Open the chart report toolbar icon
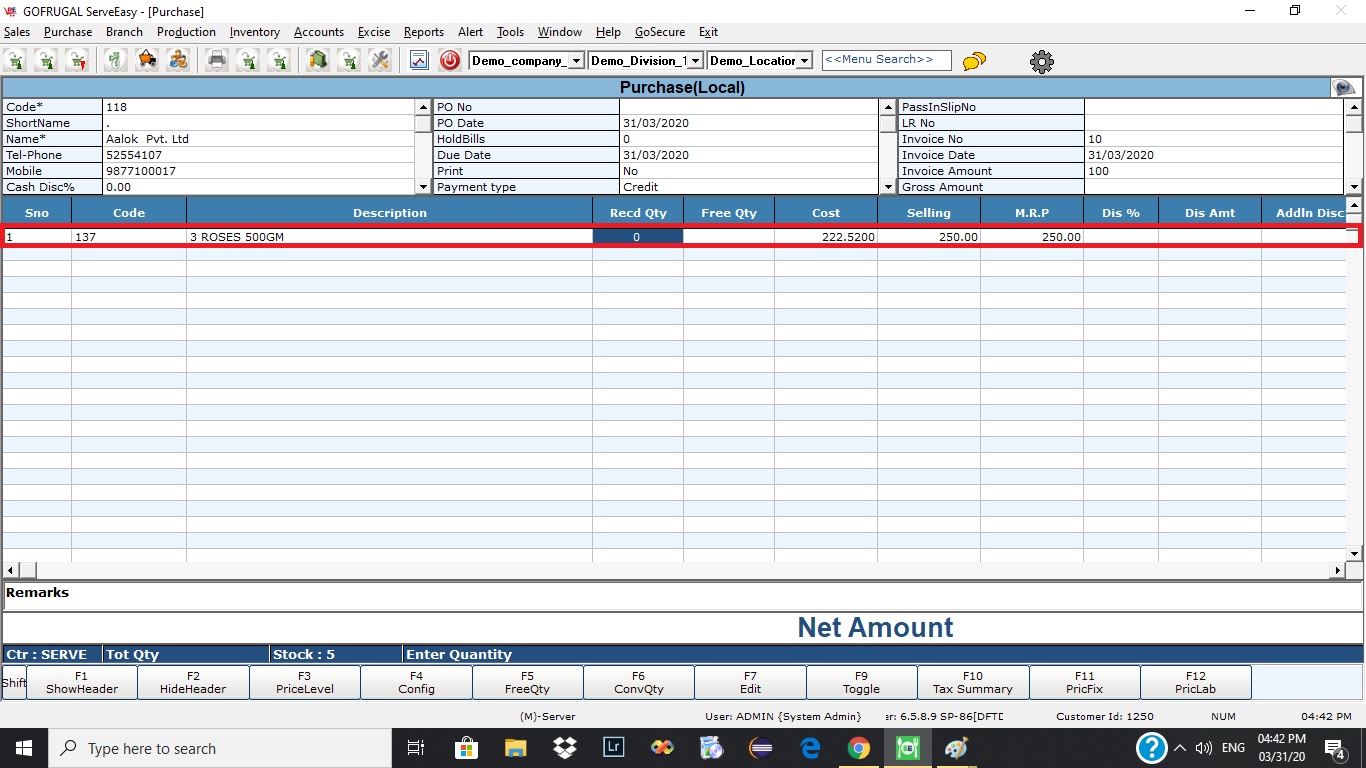Viewport: 1366px width, 768px height. click(x=419, y=60)
